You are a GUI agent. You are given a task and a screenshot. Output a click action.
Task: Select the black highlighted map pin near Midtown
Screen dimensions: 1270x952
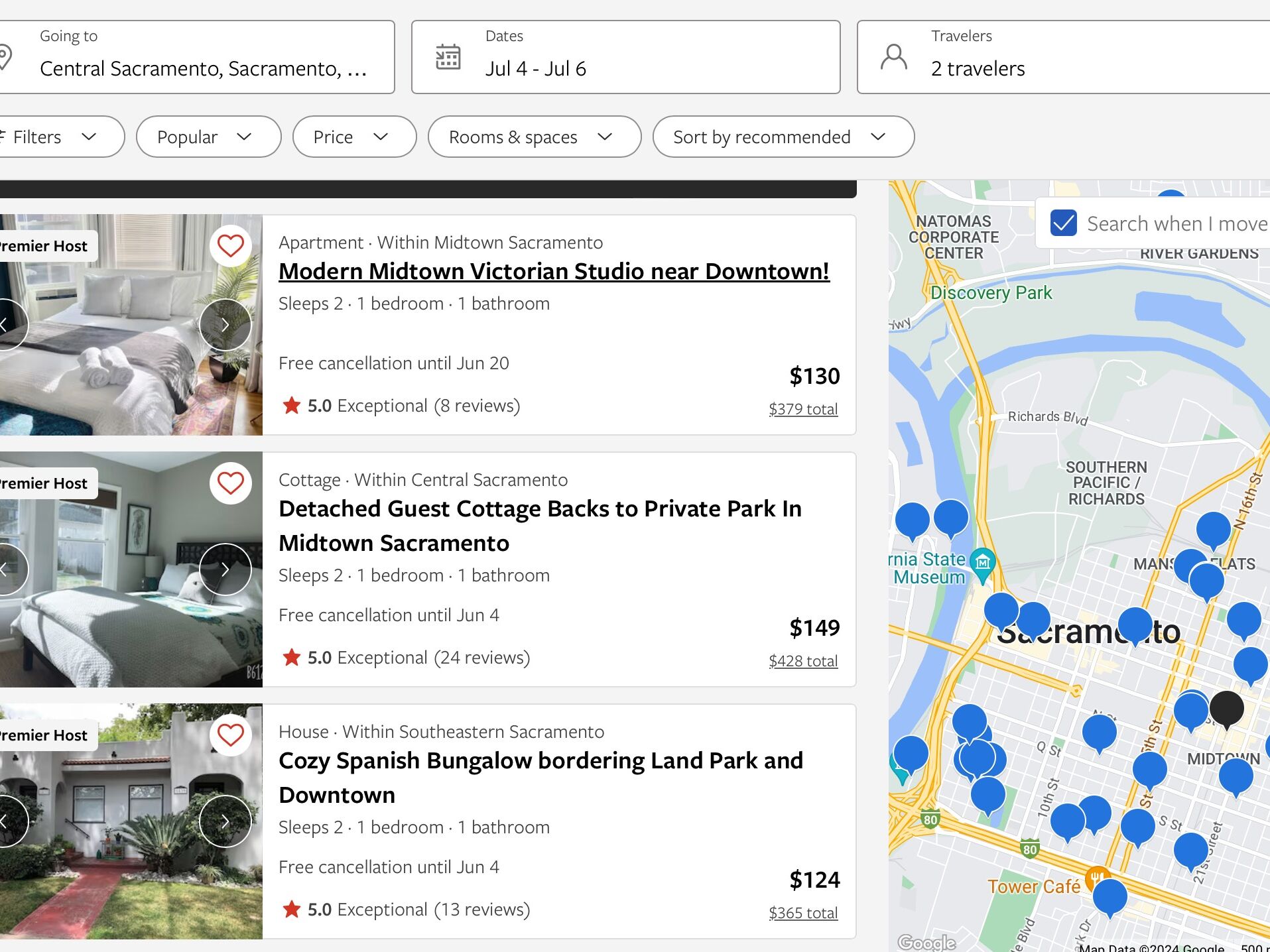coord(1227,709)
